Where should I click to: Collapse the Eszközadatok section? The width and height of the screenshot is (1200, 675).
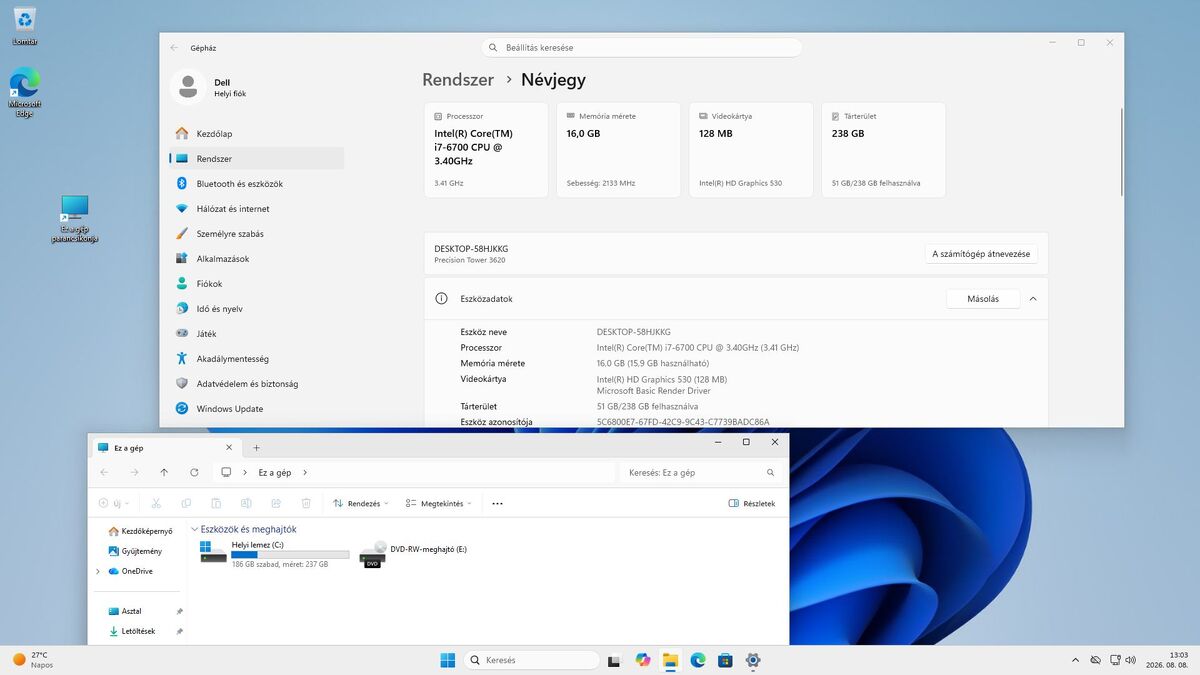pos(1033,298)
